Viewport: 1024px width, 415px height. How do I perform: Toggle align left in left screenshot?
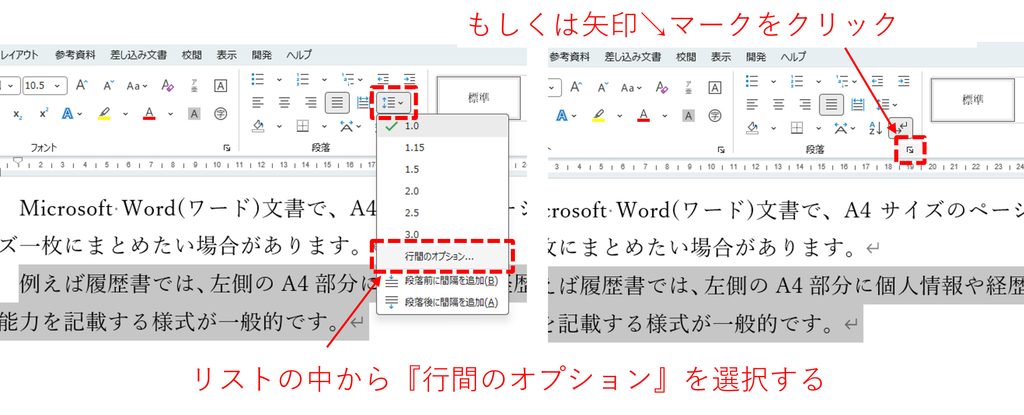258,103
